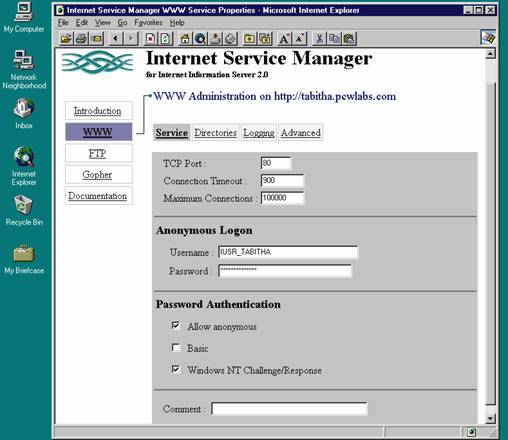Reload the page with the Refresh icon

click(x=166, y=39)
